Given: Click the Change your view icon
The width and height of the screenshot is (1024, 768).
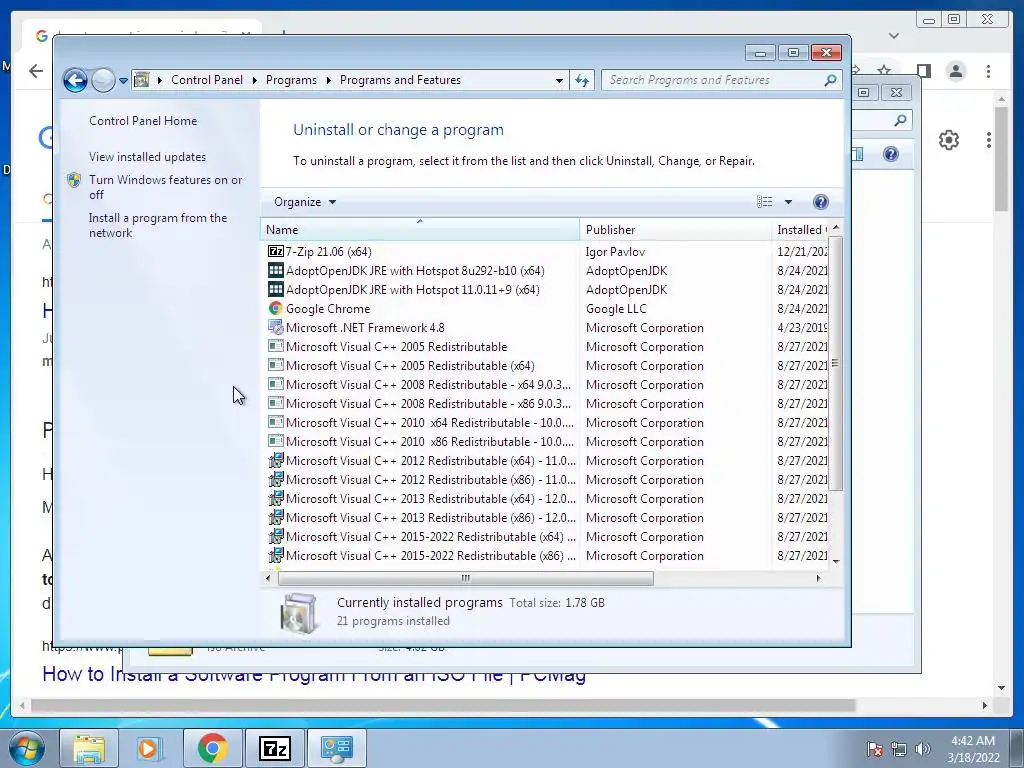Looking at the screenshot, I should click(x=764, y=202).
